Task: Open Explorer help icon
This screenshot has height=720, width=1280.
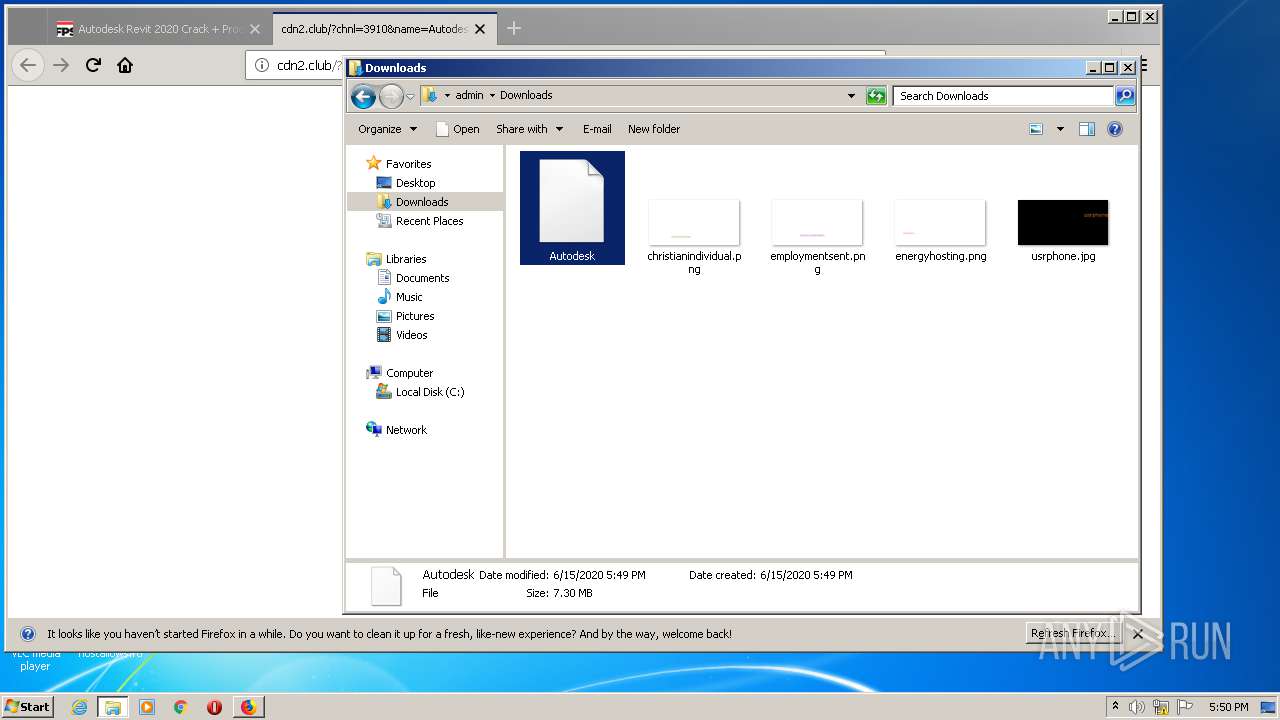Action: [1115, 129]
